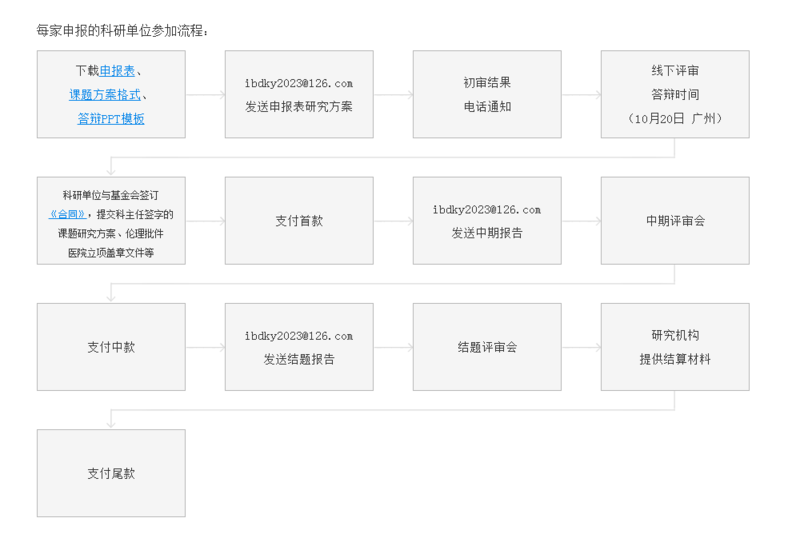Click the arrow between 支付首款 and 发送中期报告
Screen dimensions: 800x534
point(393,221)
